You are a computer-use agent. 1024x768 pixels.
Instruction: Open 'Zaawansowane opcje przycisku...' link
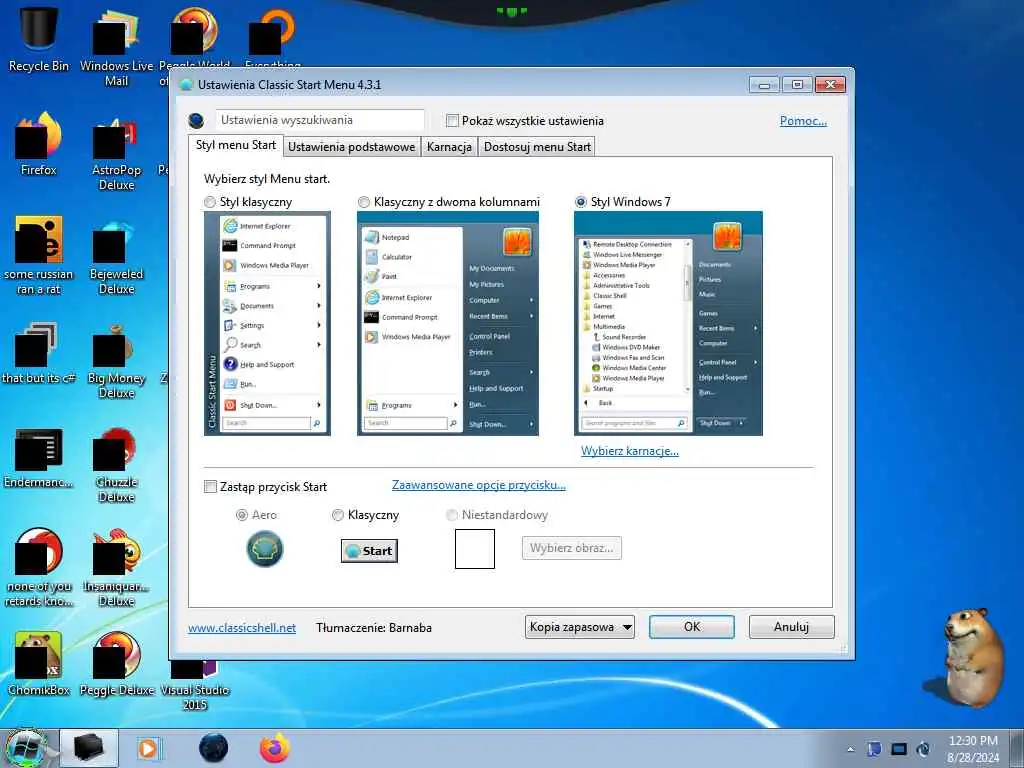click(479, 485)
